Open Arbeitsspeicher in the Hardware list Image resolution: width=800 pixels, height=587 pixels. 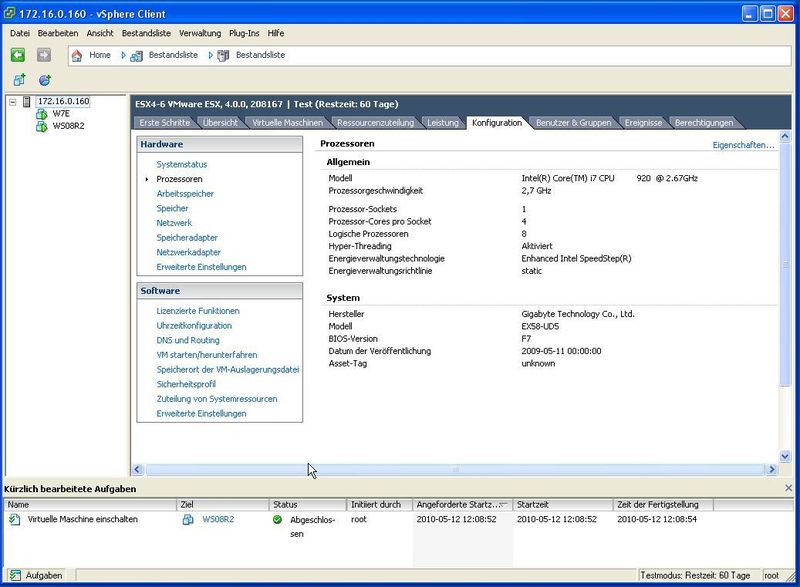185,193
